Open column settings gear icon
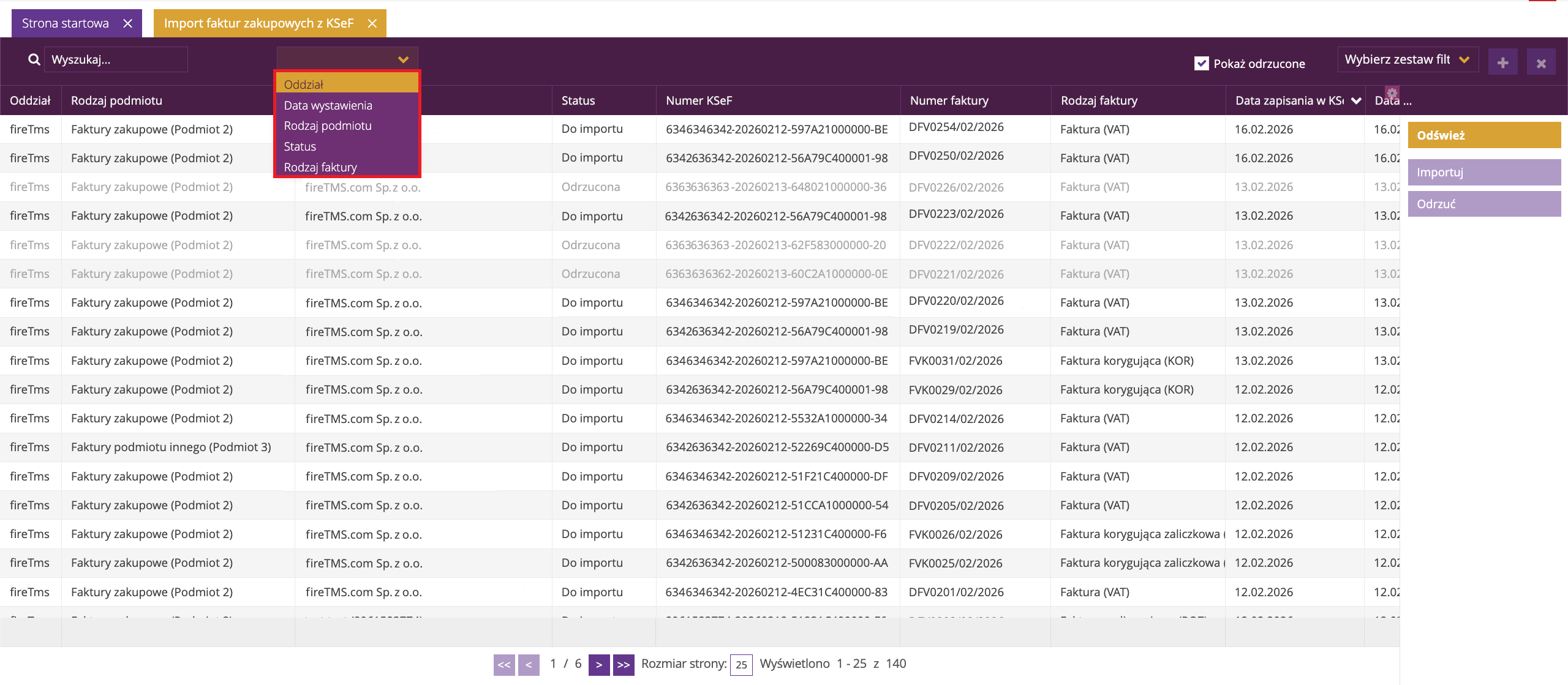 coord(1392,93)
